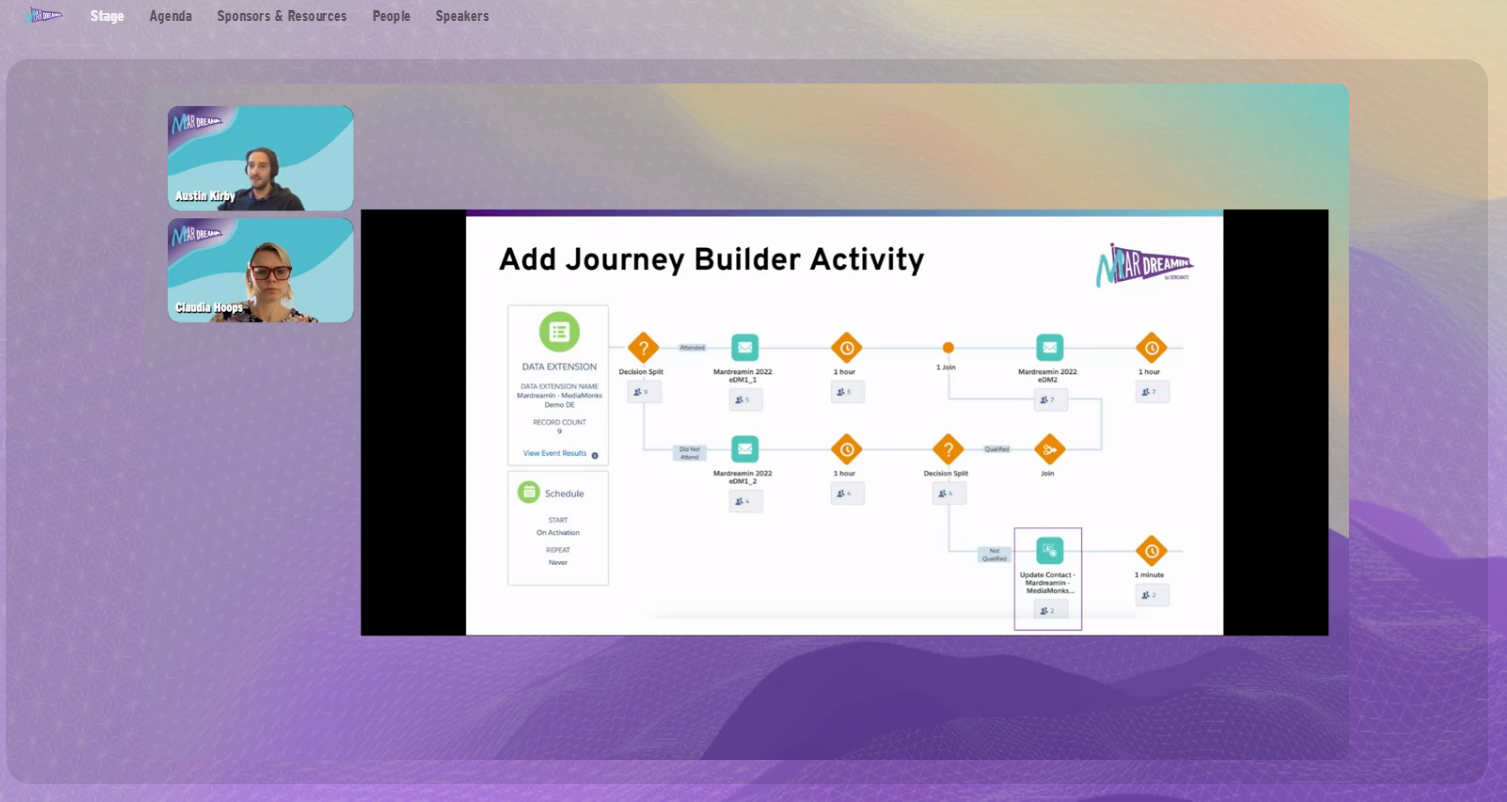Select Austin Kirby's video thumbnail

pos(260,158)
